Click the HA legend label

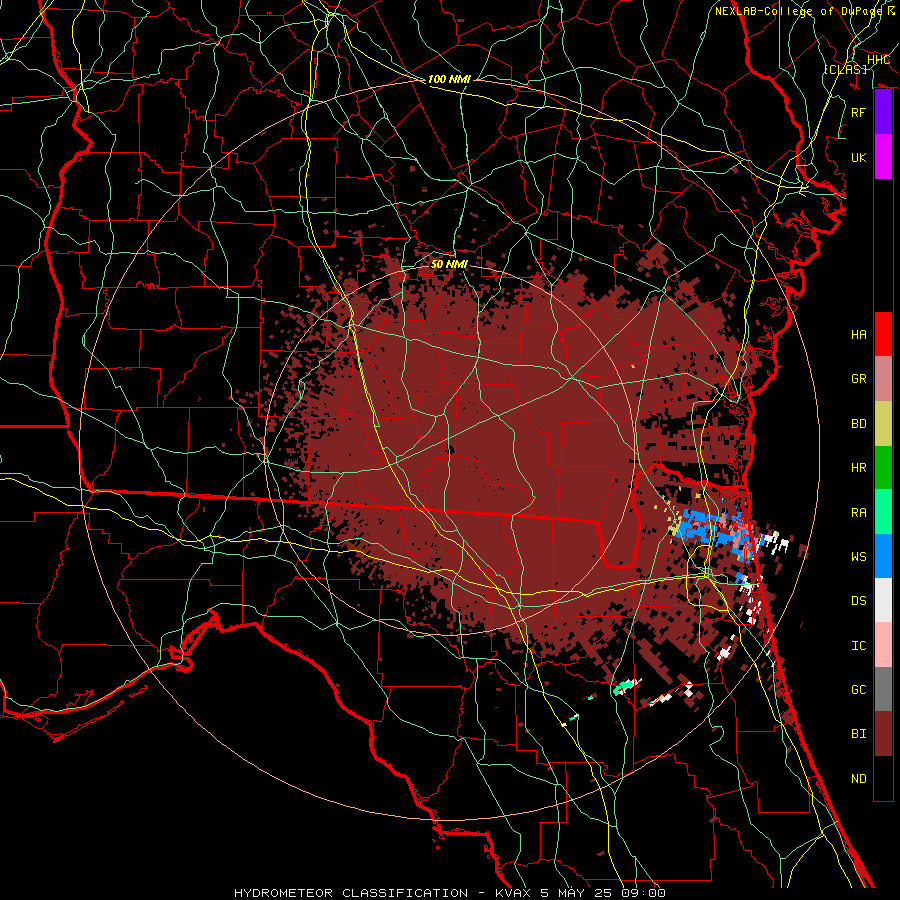858,335
